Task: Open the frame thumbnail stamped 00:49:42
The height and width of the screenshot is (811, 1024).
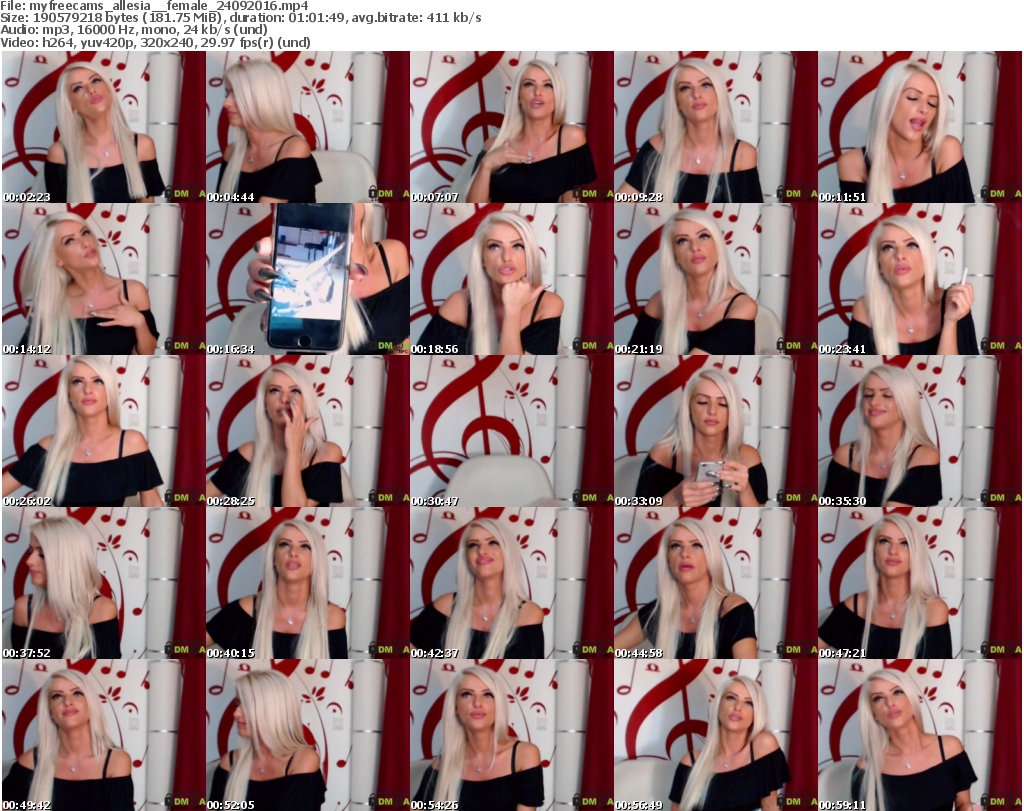Action: point(104,735)
